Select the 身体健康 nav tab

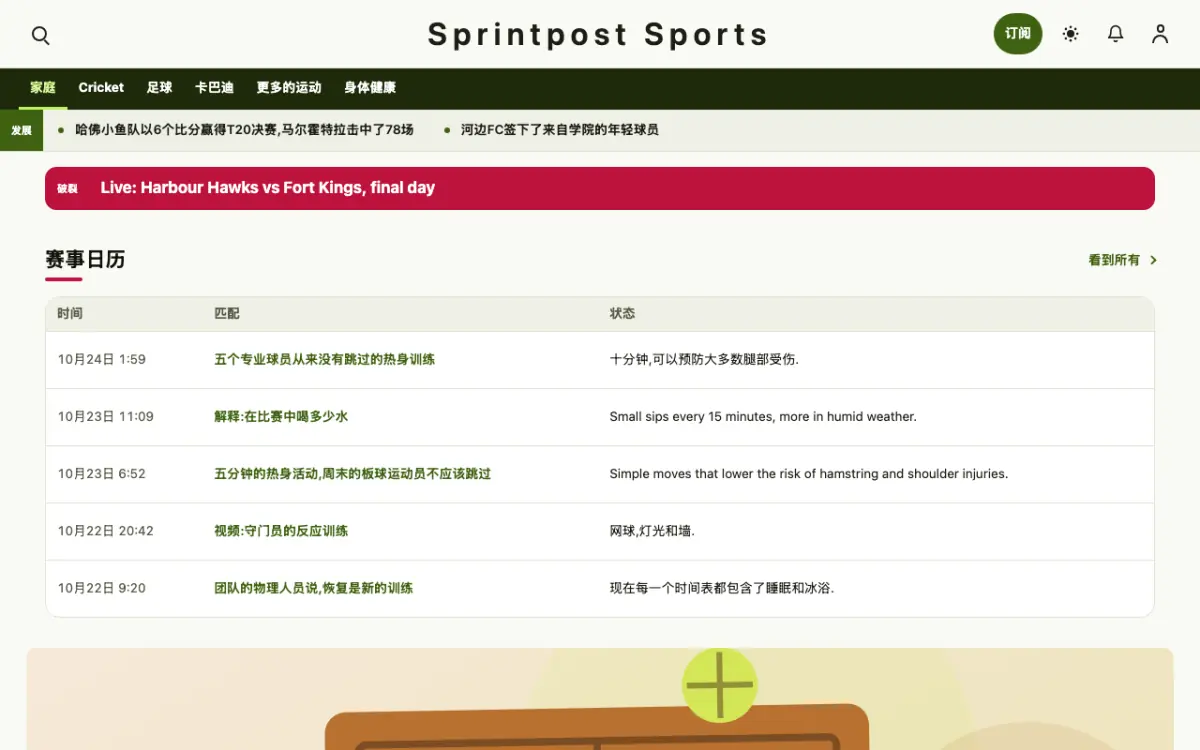click(x=370, y=88)
